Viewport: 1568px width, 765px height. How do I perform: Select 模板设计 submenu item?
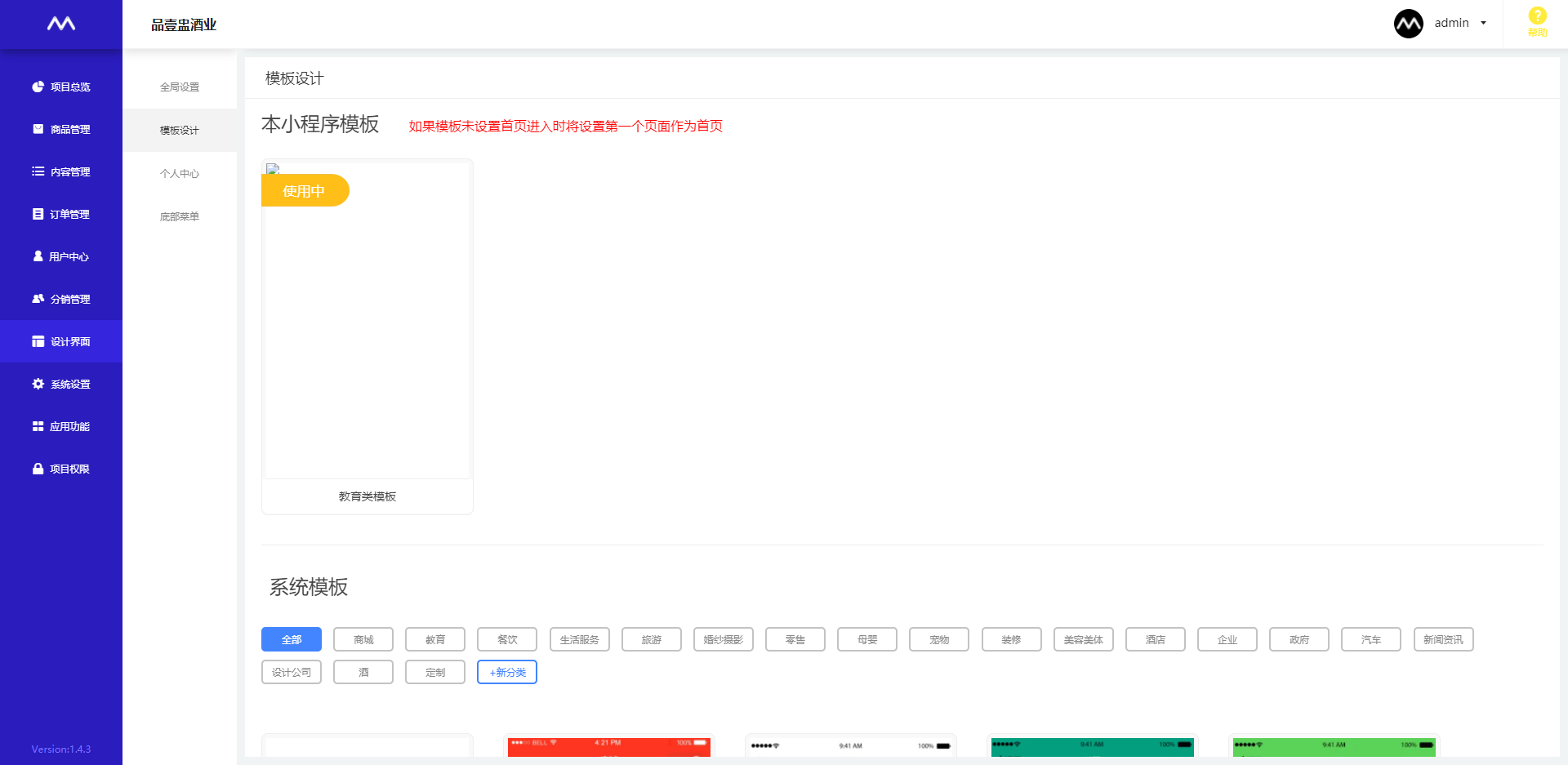coord(180,131)
